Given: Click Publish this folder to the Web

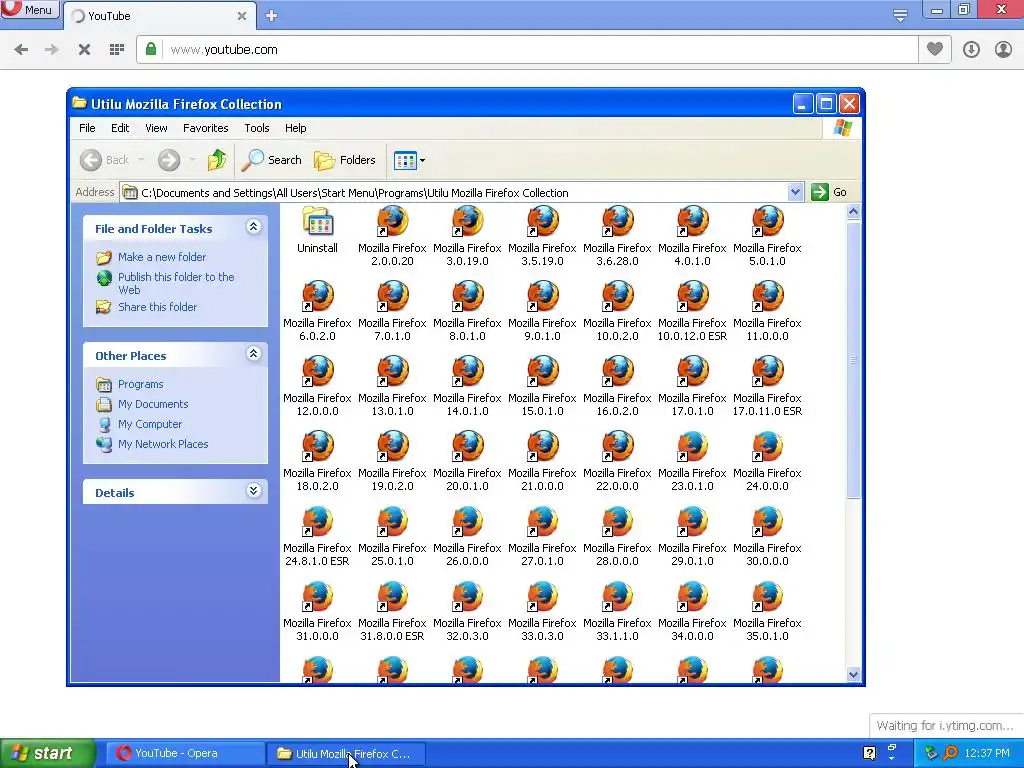Looking at the screenshot, I should (176, 283).
